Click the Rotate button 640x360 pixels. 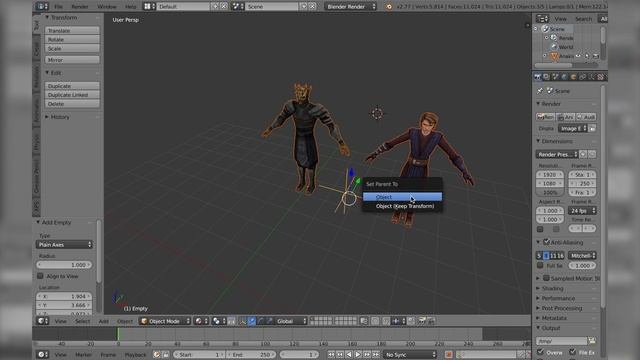click(72, 39)
